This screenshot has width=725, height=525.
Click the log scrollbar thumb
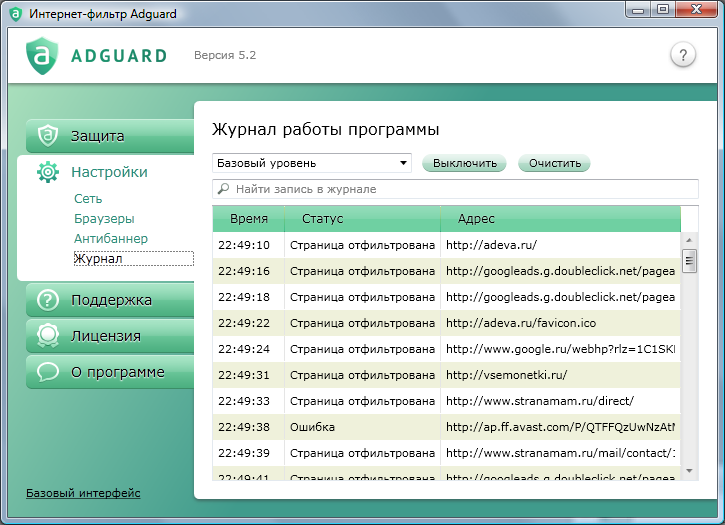point(689,261)
